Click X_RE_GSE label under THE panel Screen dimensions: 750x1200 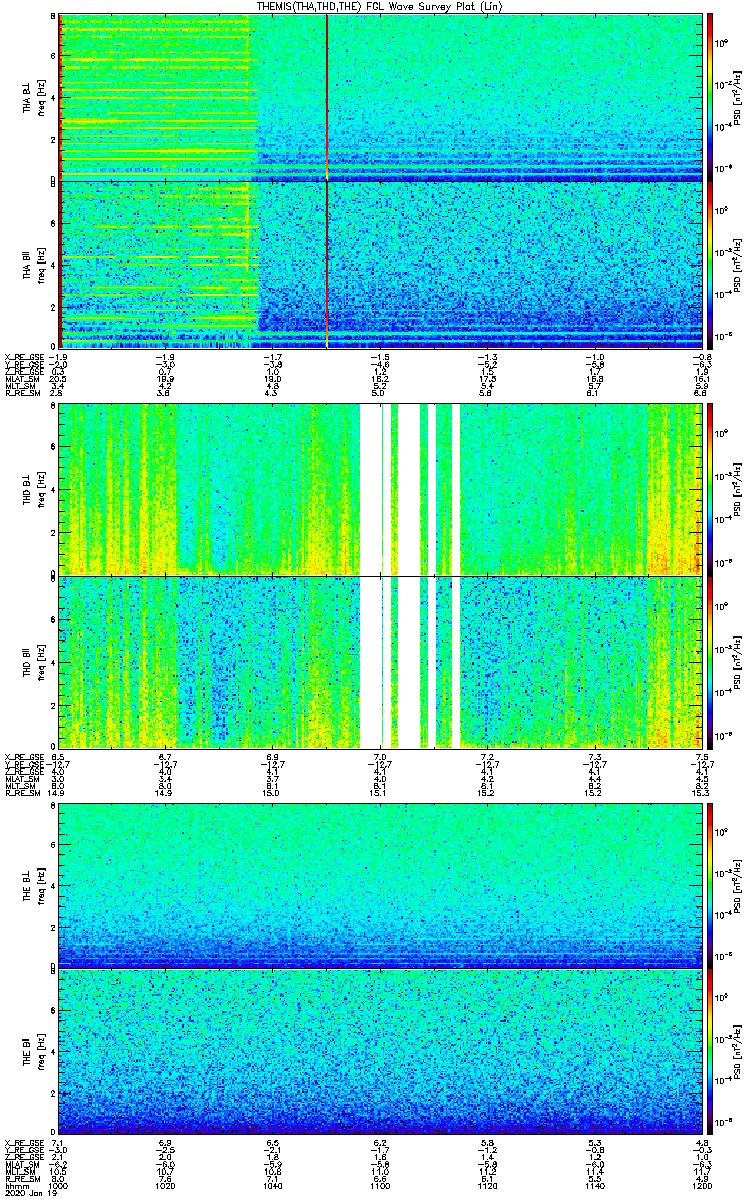23,1142
